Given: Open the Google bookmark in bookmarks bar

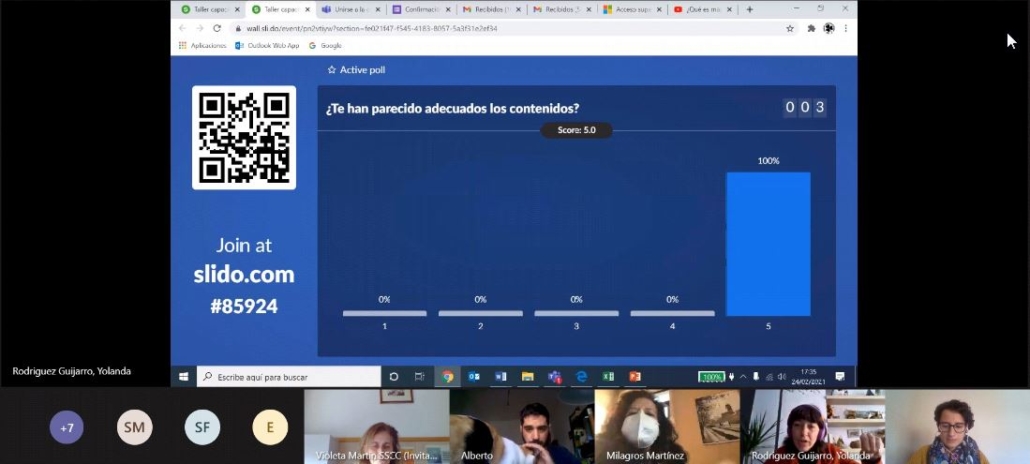Looking at the screenshot, I should coord(325,45).
